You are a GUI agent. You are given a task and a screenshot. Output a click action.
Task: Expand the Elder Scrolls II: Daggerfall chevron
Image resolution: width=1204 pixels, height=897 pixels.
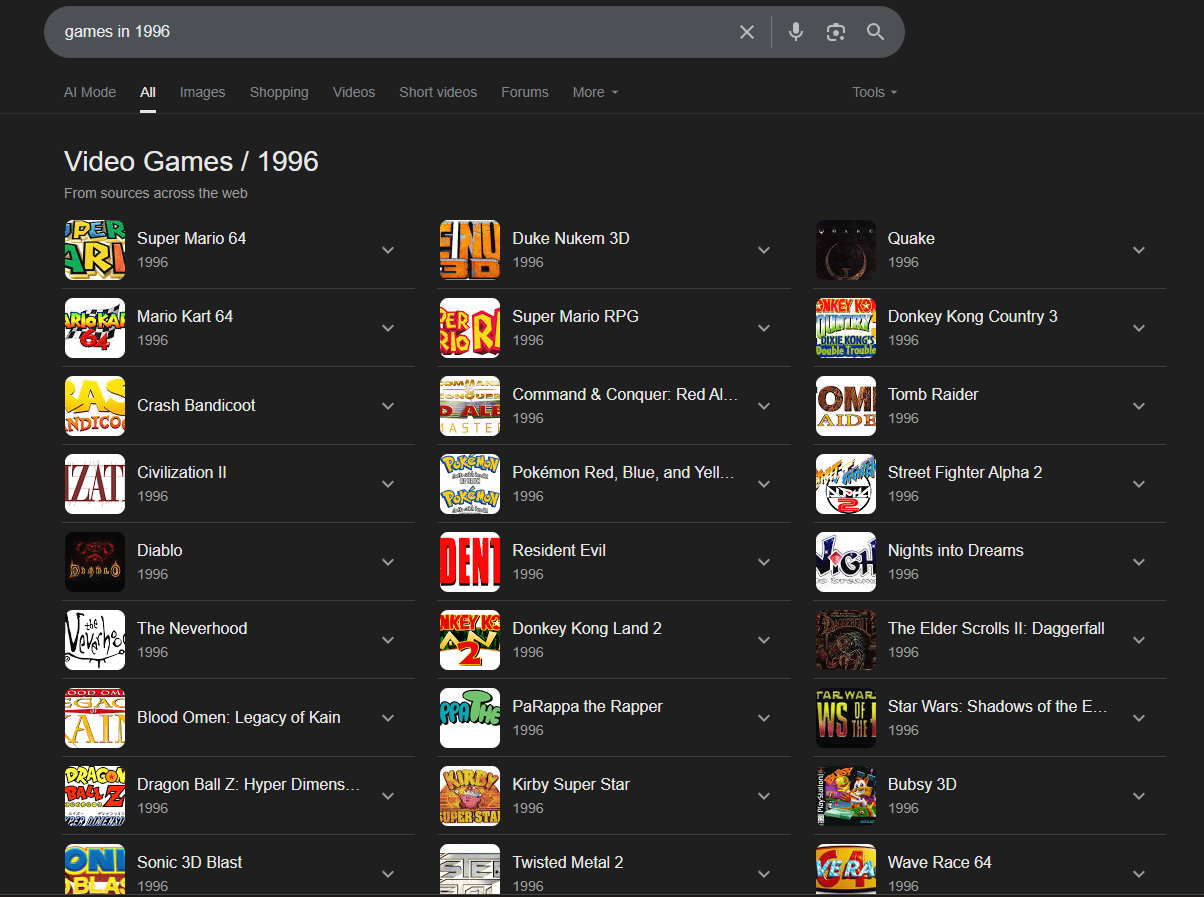pyautogui.click(x=1139, y=640)
